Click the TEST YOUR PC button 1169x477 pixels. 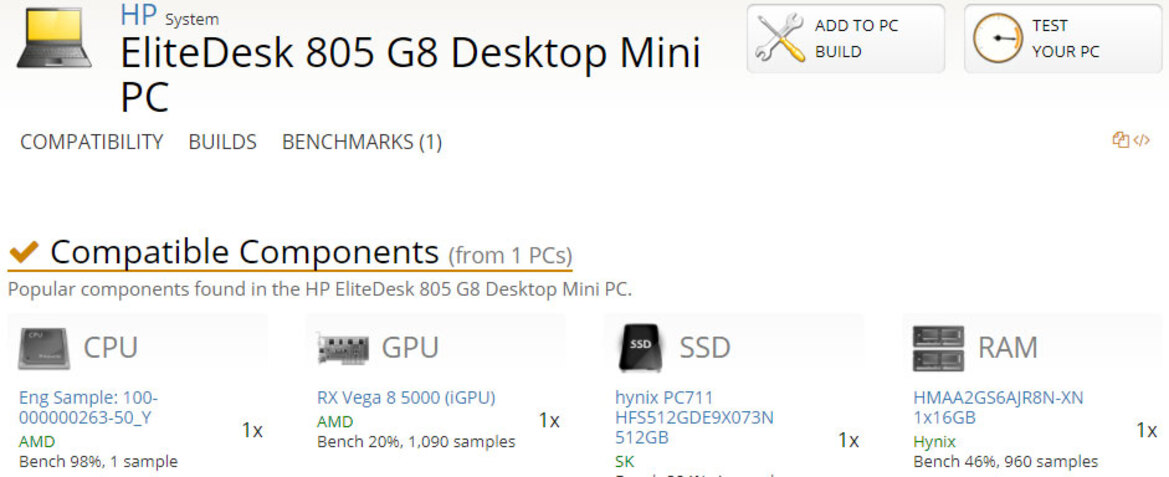tap(1062, 39)
